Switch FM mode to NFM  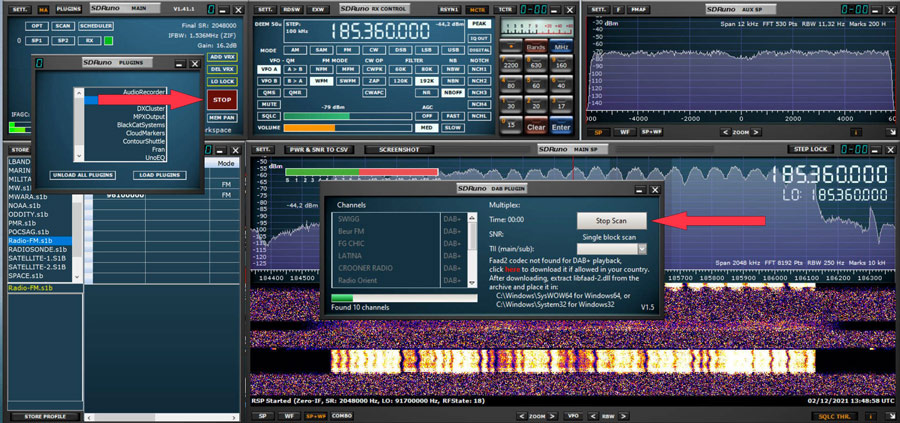click(x=321, y=69)
